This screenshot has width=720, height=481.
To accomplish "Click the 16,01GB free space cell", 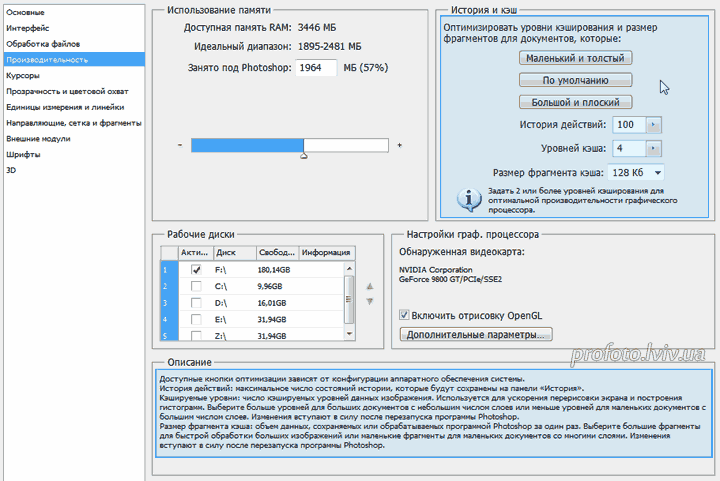I will (x=272, y=303).
